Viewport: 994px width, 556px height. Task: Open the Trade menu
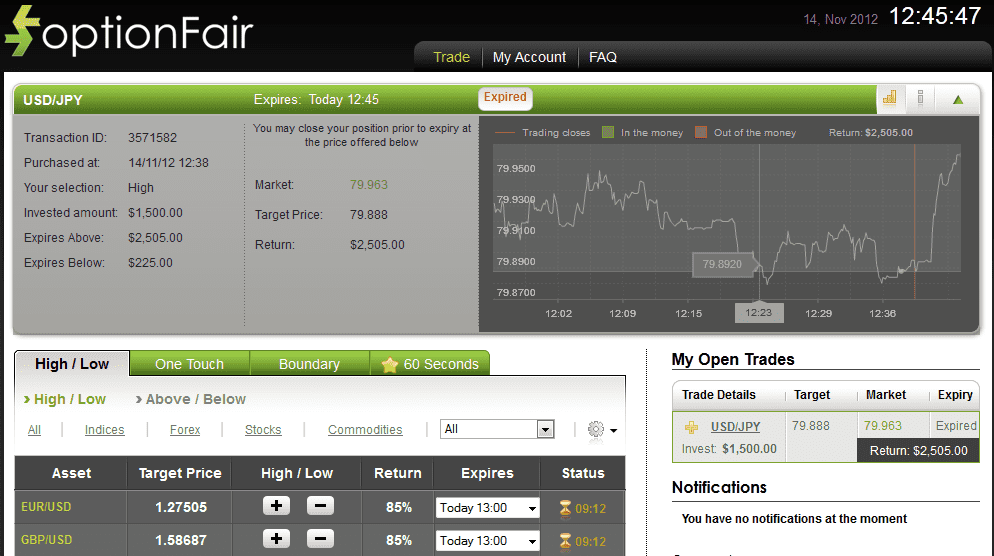[451, 57]
